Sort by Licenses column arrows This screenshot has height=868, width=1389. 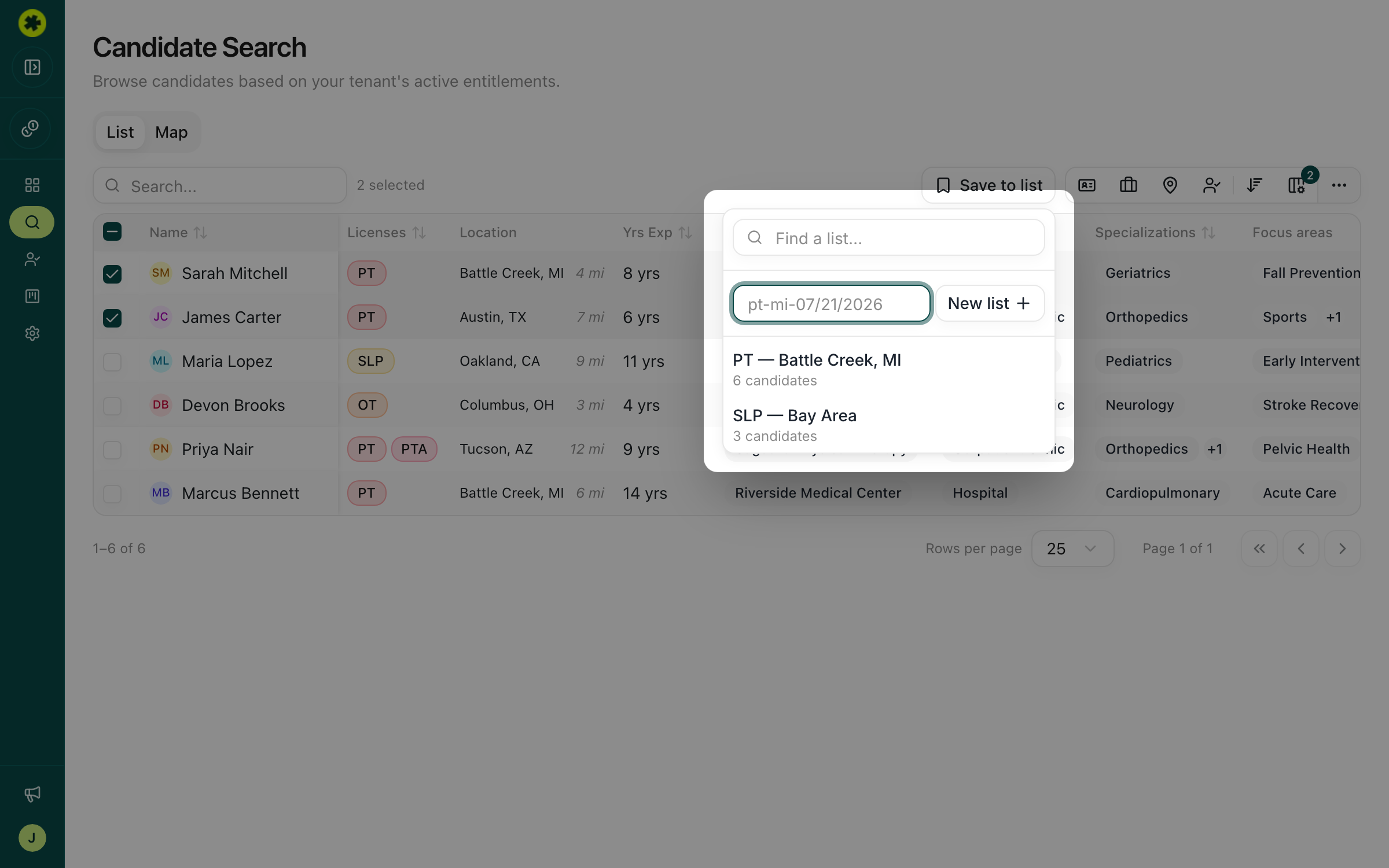point(419,233)
